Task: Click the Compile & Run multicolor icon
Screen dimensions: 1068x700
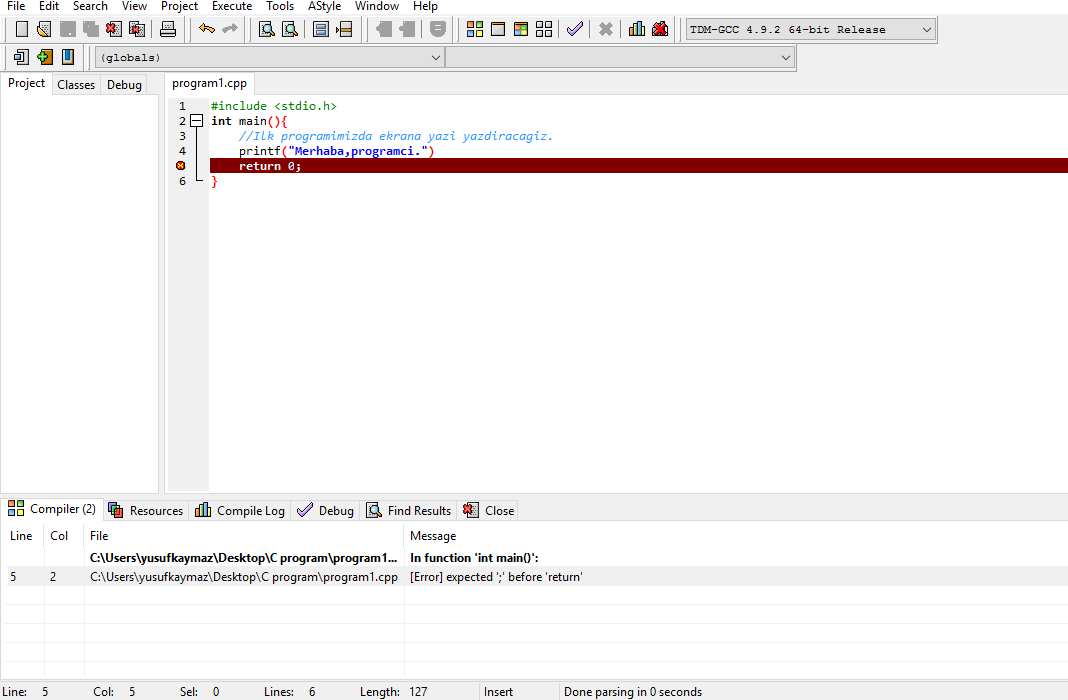Action: (520, 29)
